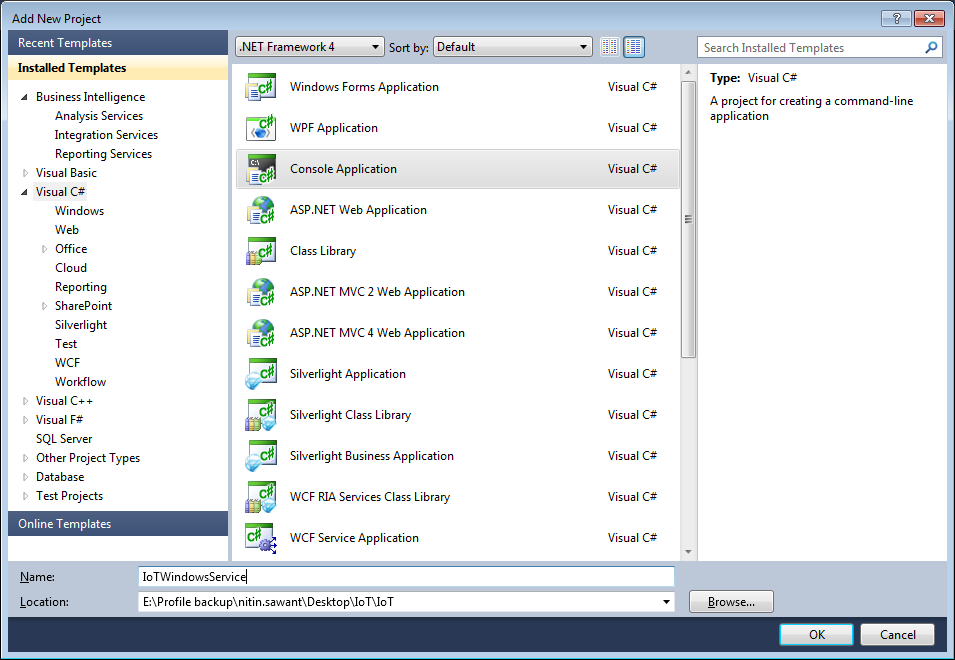Click the Silverlight Class Library icon
This screenshot has width=955, height=660.
coord(261,415)
